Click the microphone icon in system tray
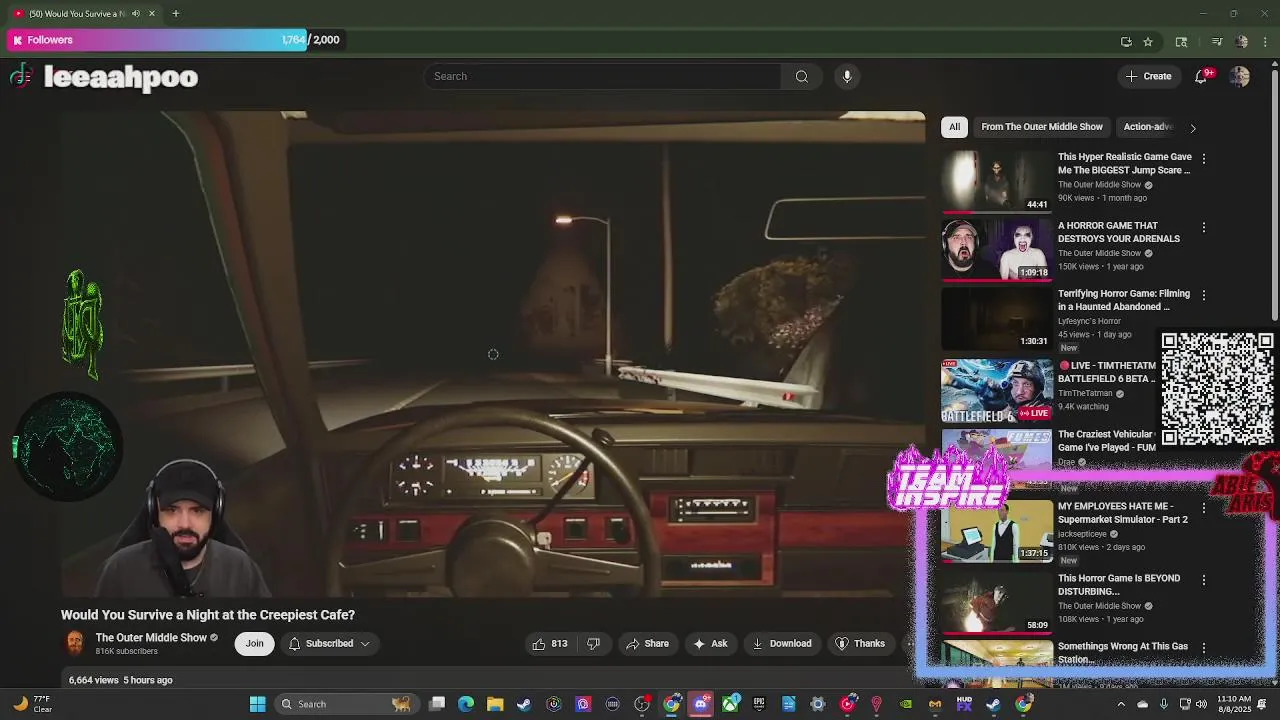This screenshot has height=720, width=1280. point(1164,704)
